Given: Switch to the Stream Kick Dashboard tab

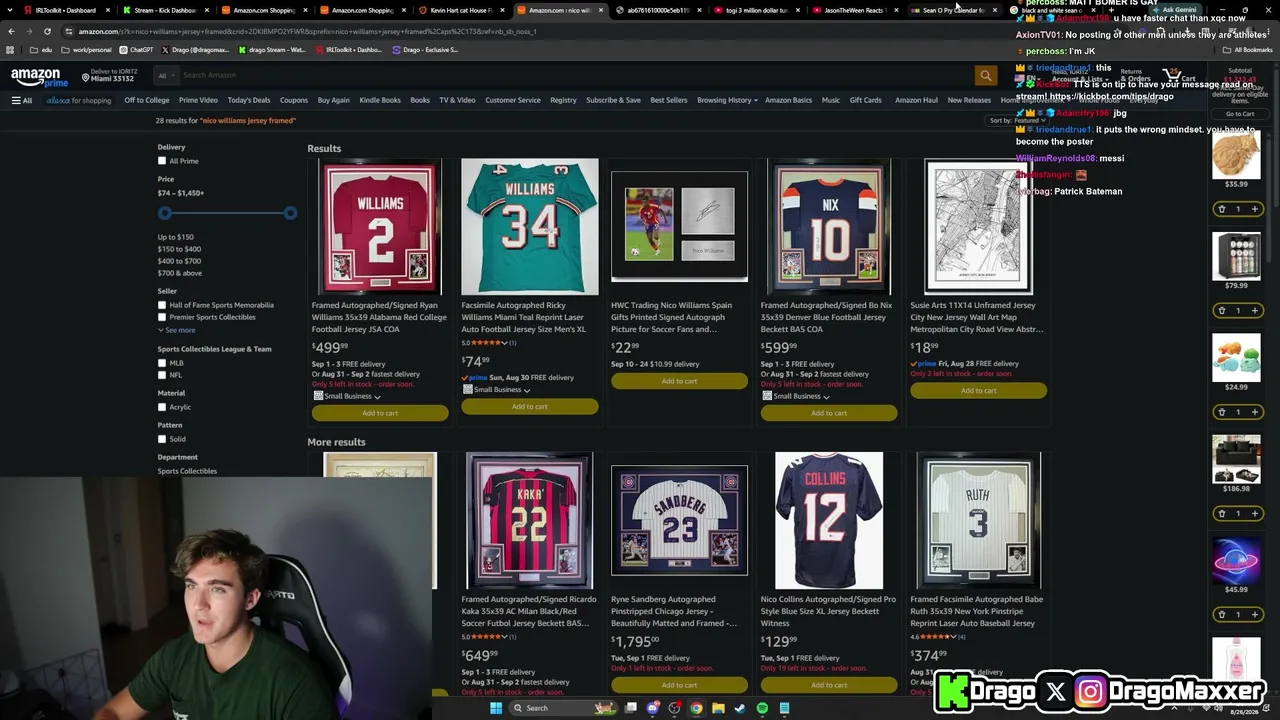Looking at the screenshot, I should [163, 10].
